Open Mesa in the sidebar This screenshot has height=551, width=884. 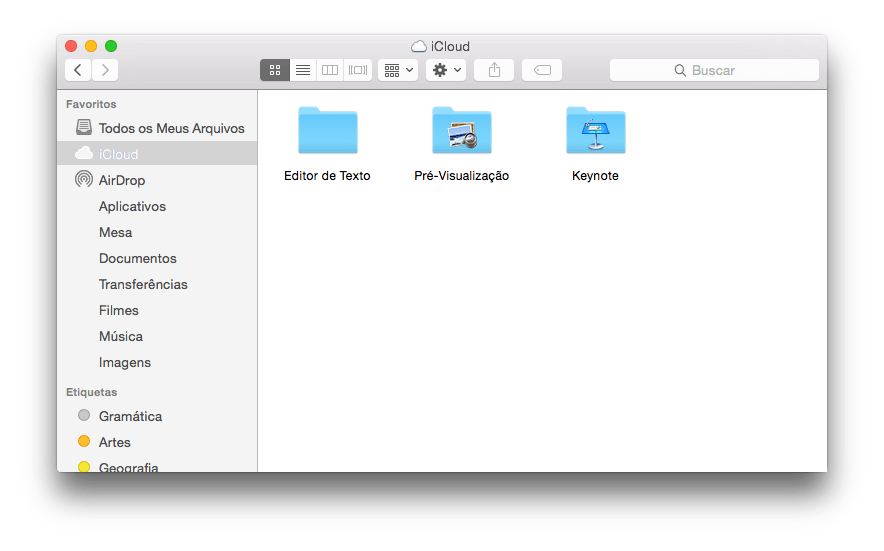pyautogui.click(x=157, y=232)
